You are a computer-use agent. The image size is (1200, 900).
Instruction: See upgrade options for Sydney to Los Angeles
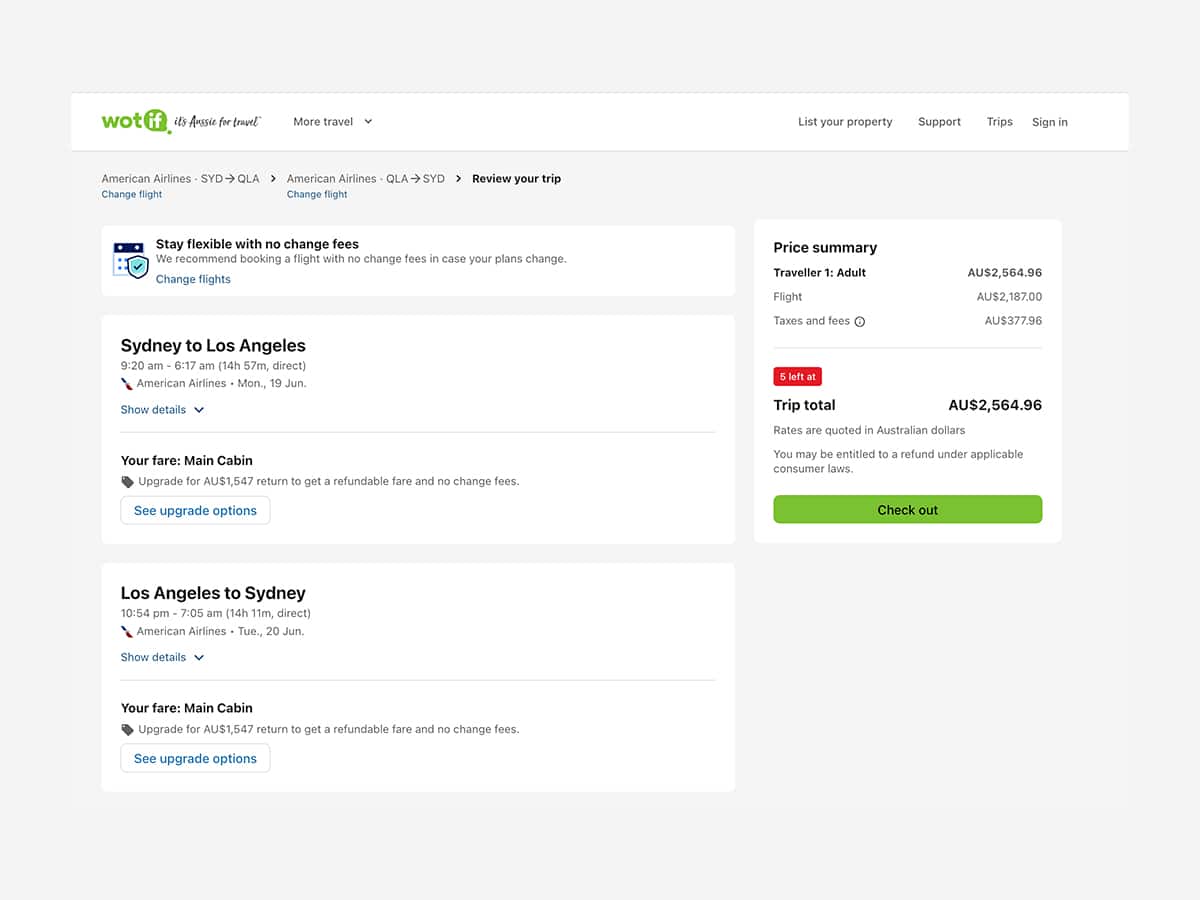[x=195, y=510]
